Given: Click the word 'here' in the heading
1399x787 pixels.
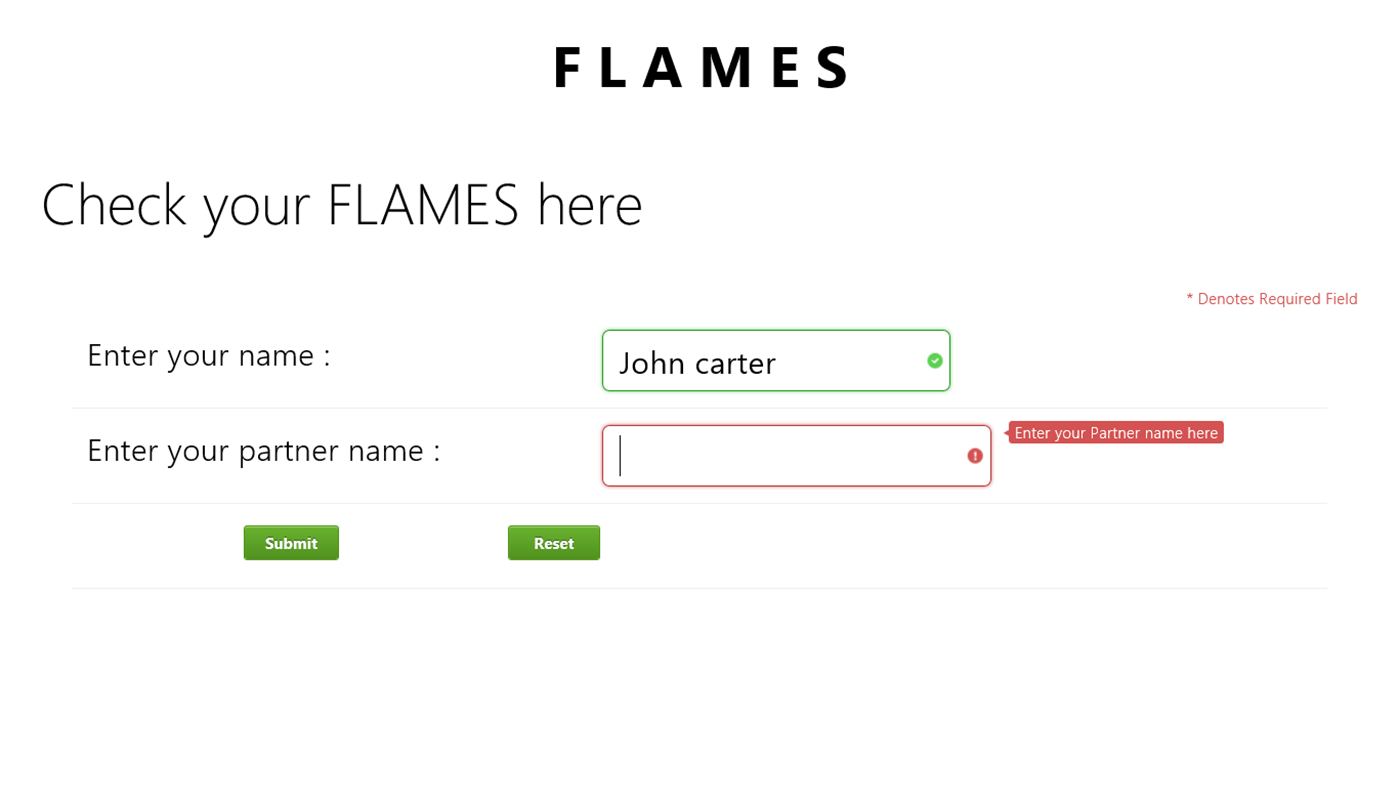Looking at the screenshot, I should coord(589,205).
